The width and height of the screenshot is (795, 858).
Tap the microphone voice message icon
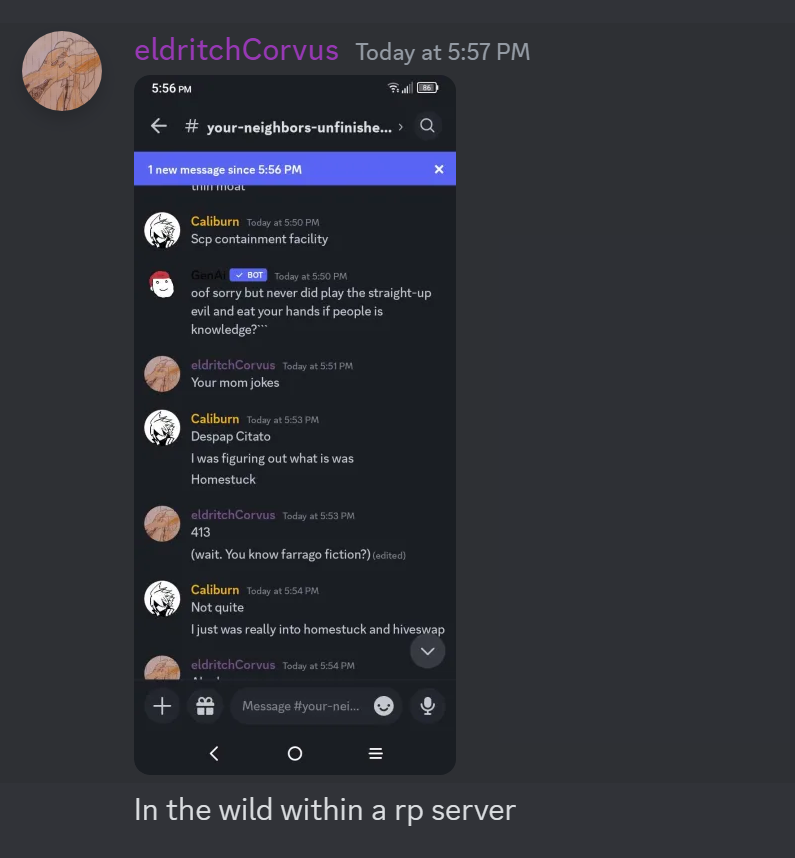click(428, 706)
